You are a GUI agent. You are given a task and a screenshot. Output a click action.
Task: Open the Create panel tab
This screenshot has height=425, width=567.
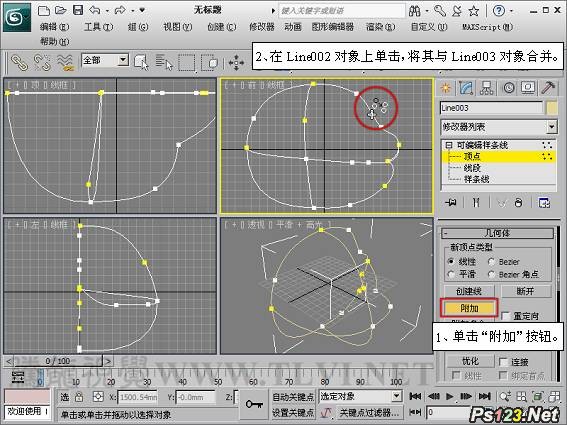(446, 88)
